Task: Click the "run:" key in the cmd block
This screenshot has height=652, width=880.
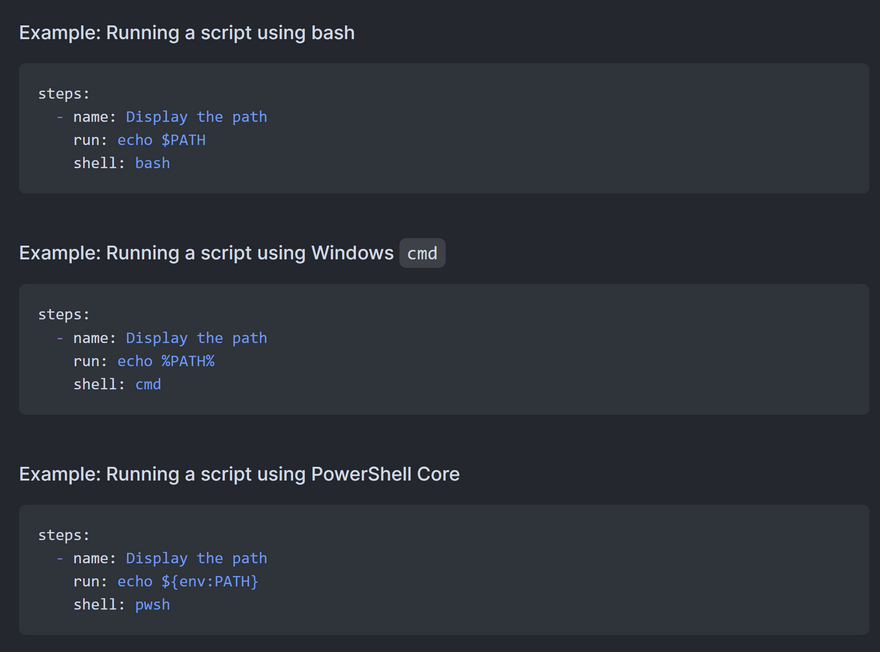Action: coord(91,361)
